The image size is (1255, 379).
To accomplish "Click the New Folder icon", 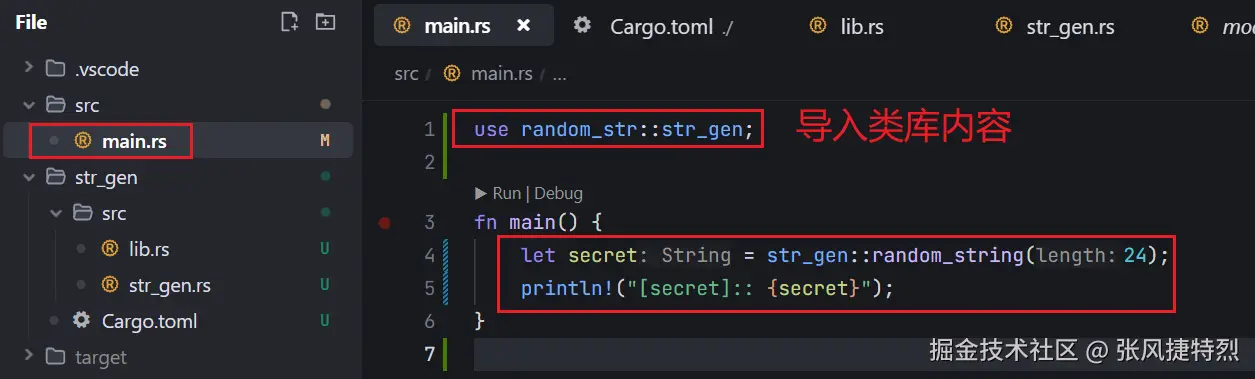I will click(x=325, y=22).
